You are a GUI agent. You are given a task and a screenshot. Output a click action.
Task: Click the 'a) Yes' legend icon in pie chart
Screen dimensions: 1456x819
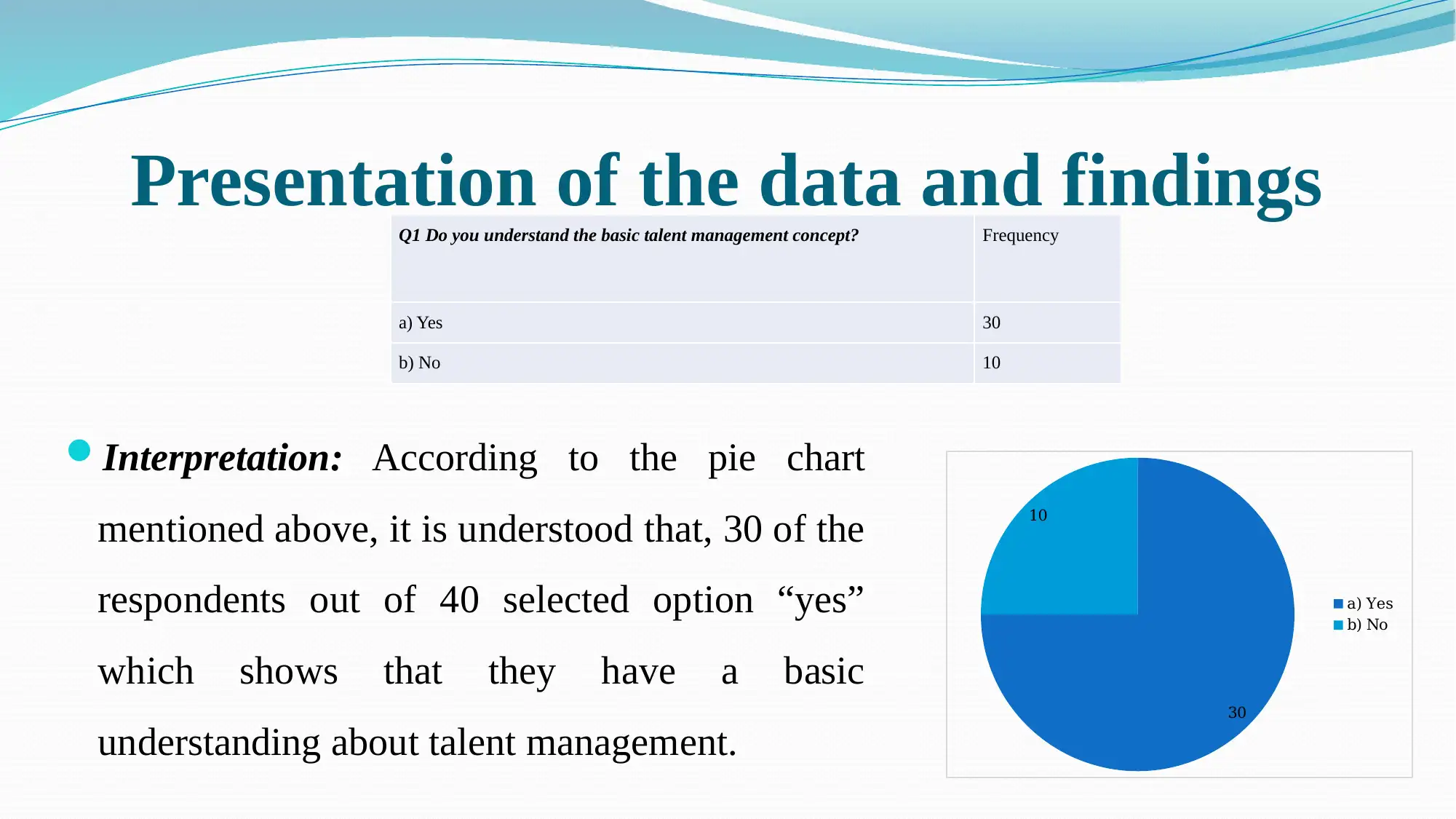(1339, 603)
